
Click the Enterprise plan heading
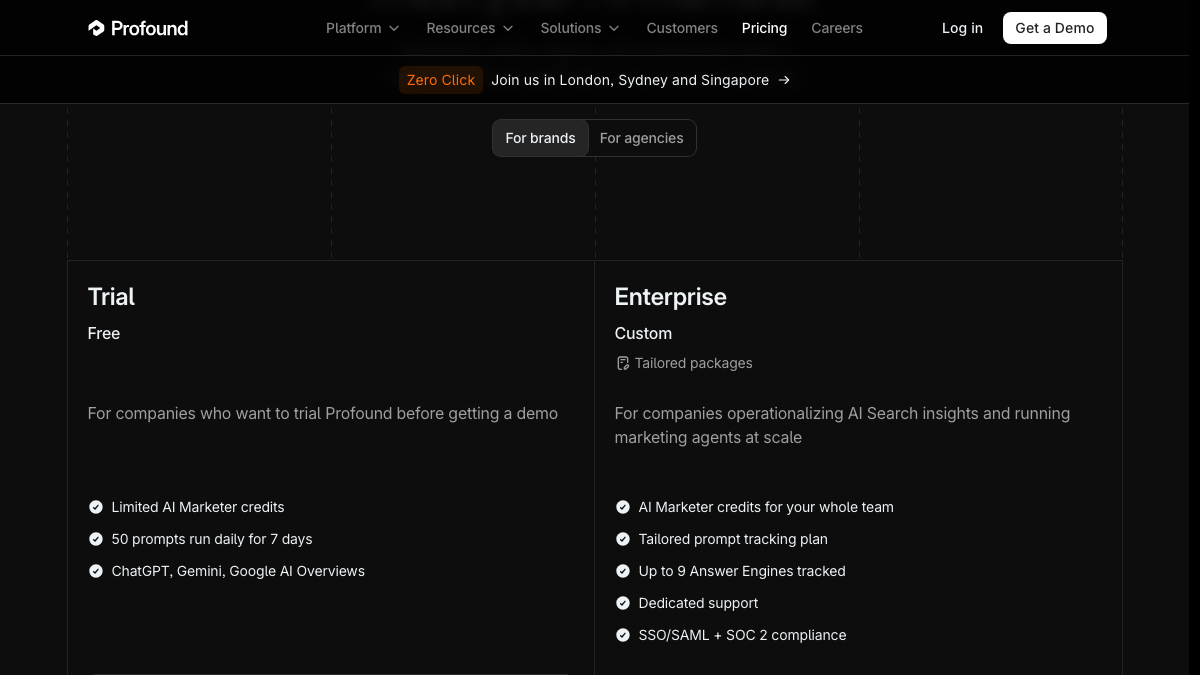[x=670, y=297]
